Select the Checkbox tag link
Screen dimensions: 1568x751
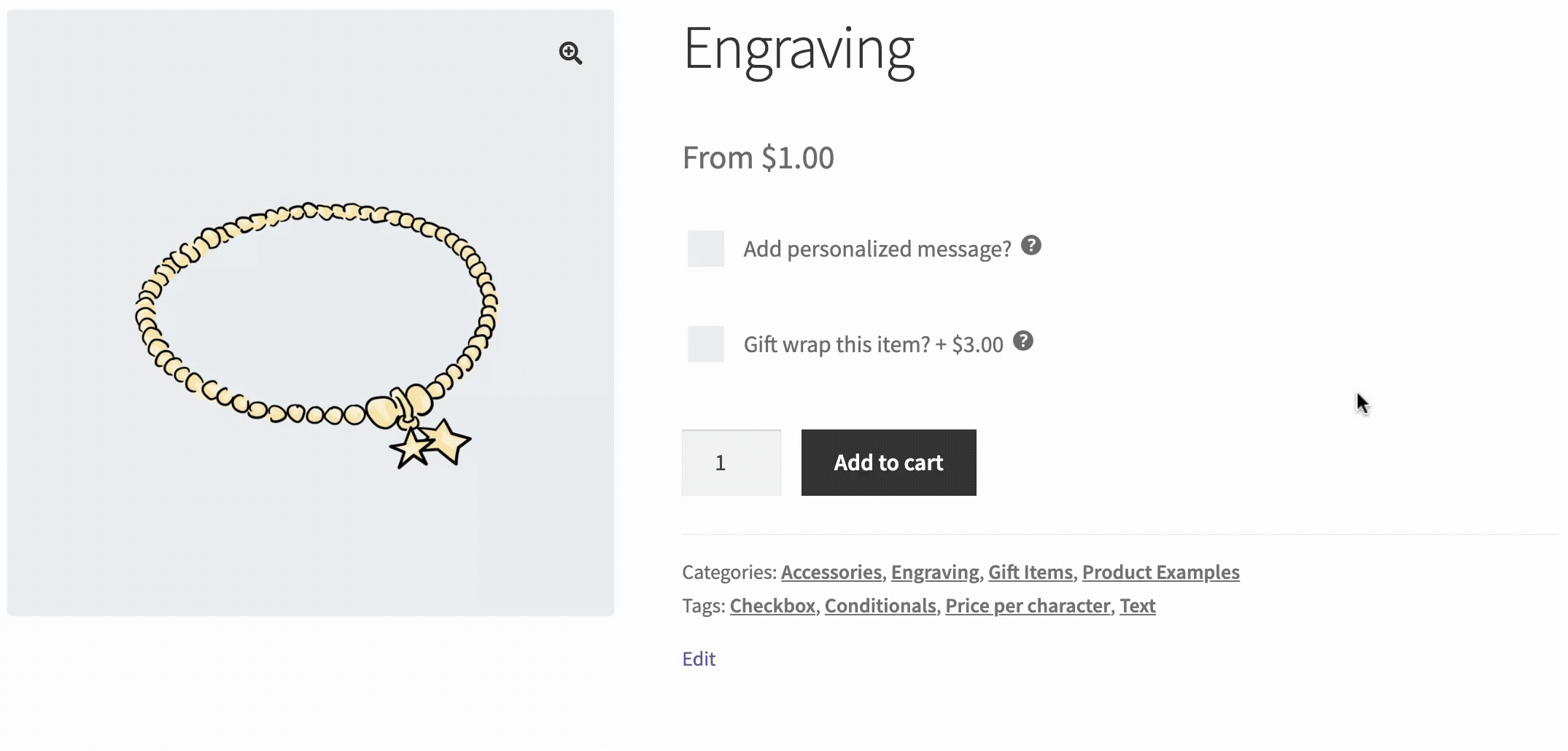click(772, 606)
